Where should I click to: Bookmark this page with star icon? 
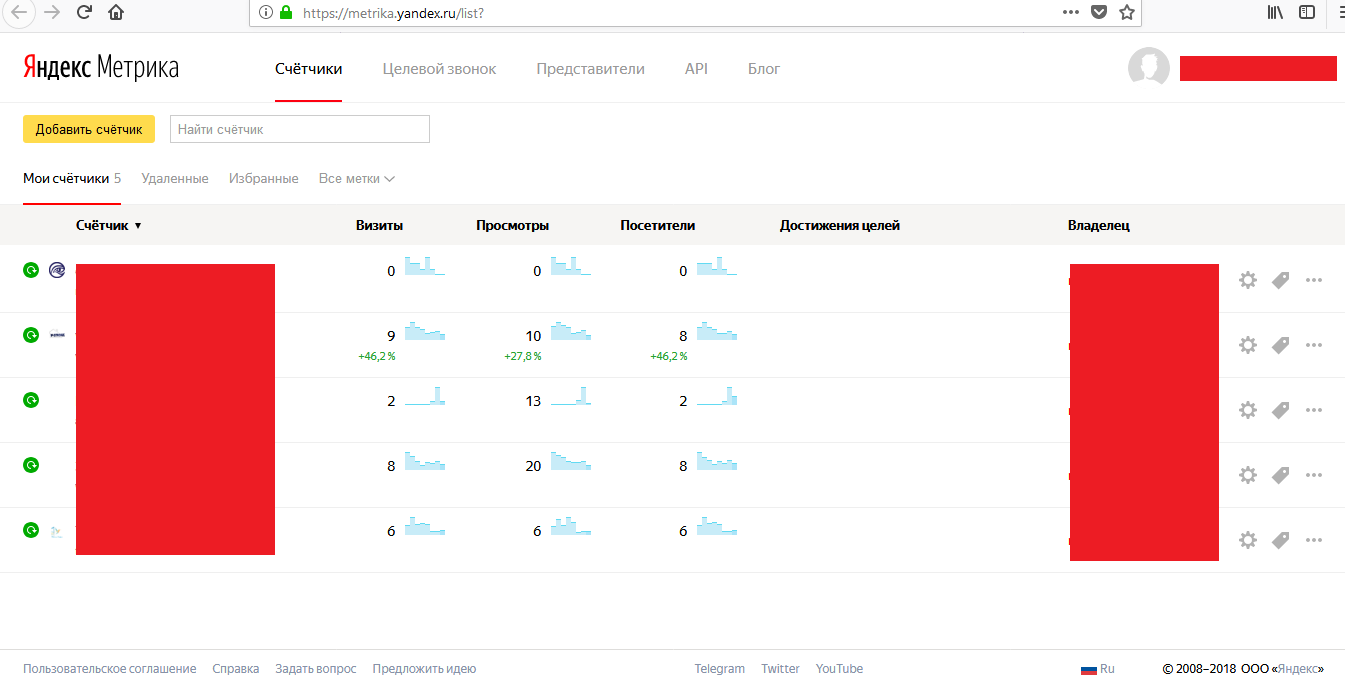1127,12
